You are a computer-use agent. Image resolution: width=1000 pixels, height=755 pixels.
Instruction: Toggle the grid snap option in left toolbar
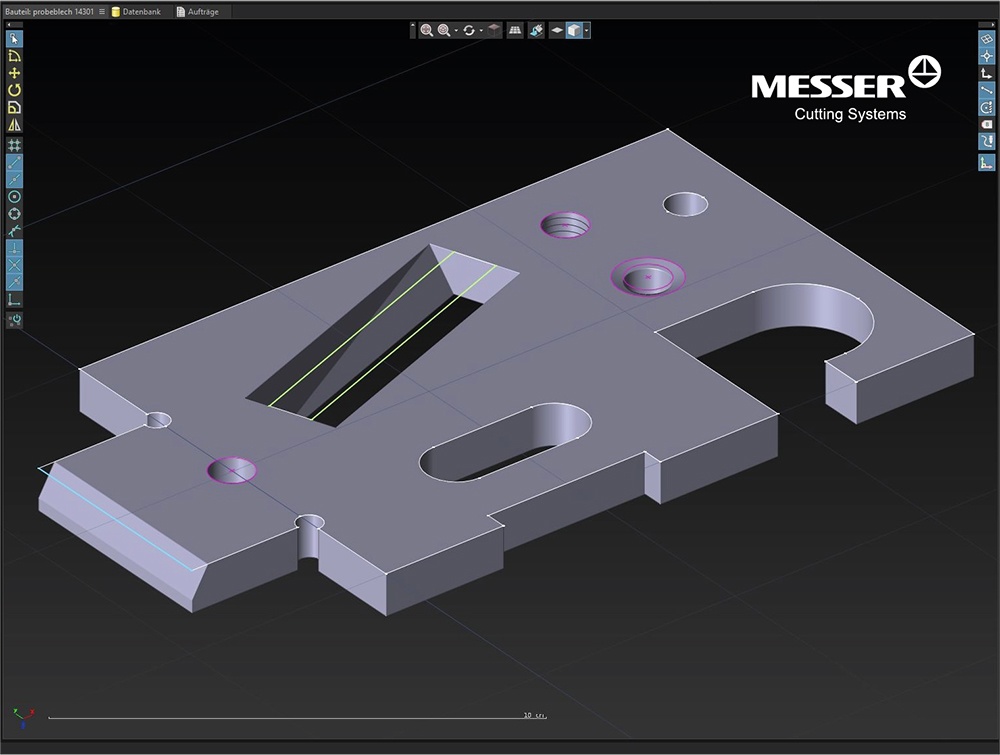coord(14,145)
